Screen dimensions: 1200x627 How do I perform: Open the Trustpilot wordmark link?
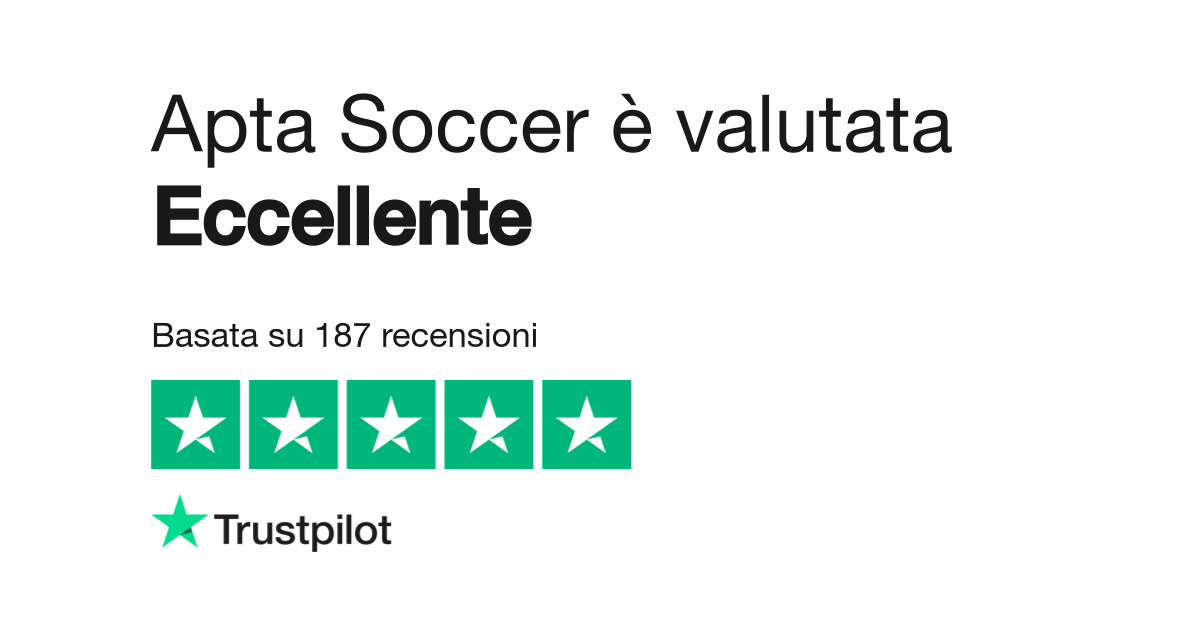pyautogui.click(x=303, y=531)
